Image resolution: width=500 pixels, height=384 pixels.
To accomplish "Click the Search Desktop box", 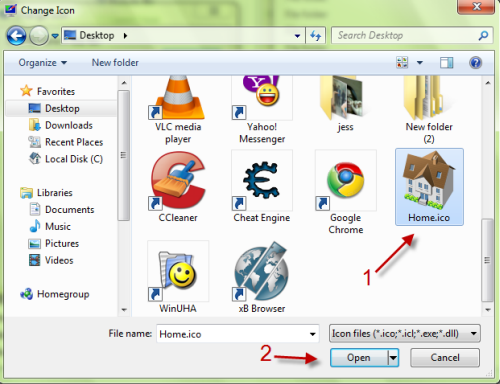I will (412, 35).
